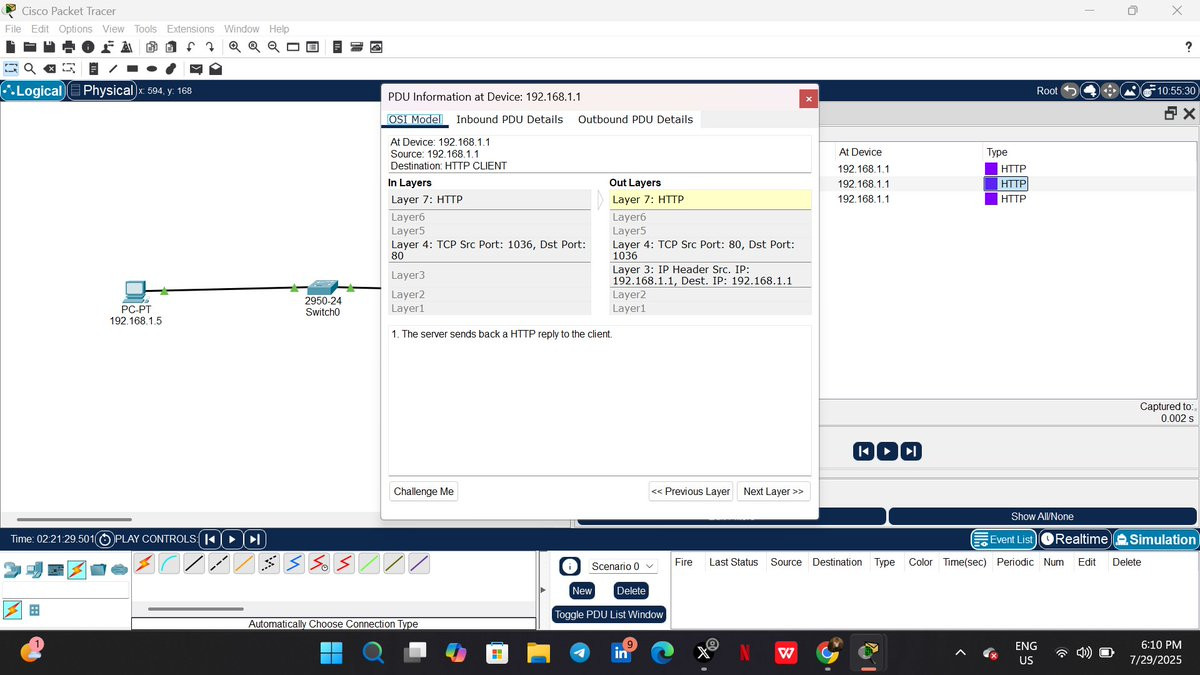Image resolution: width=1200 pixels, height=675 pixels.
Task: Click the Previous Layer button
Action: click(x=690, y=491)
